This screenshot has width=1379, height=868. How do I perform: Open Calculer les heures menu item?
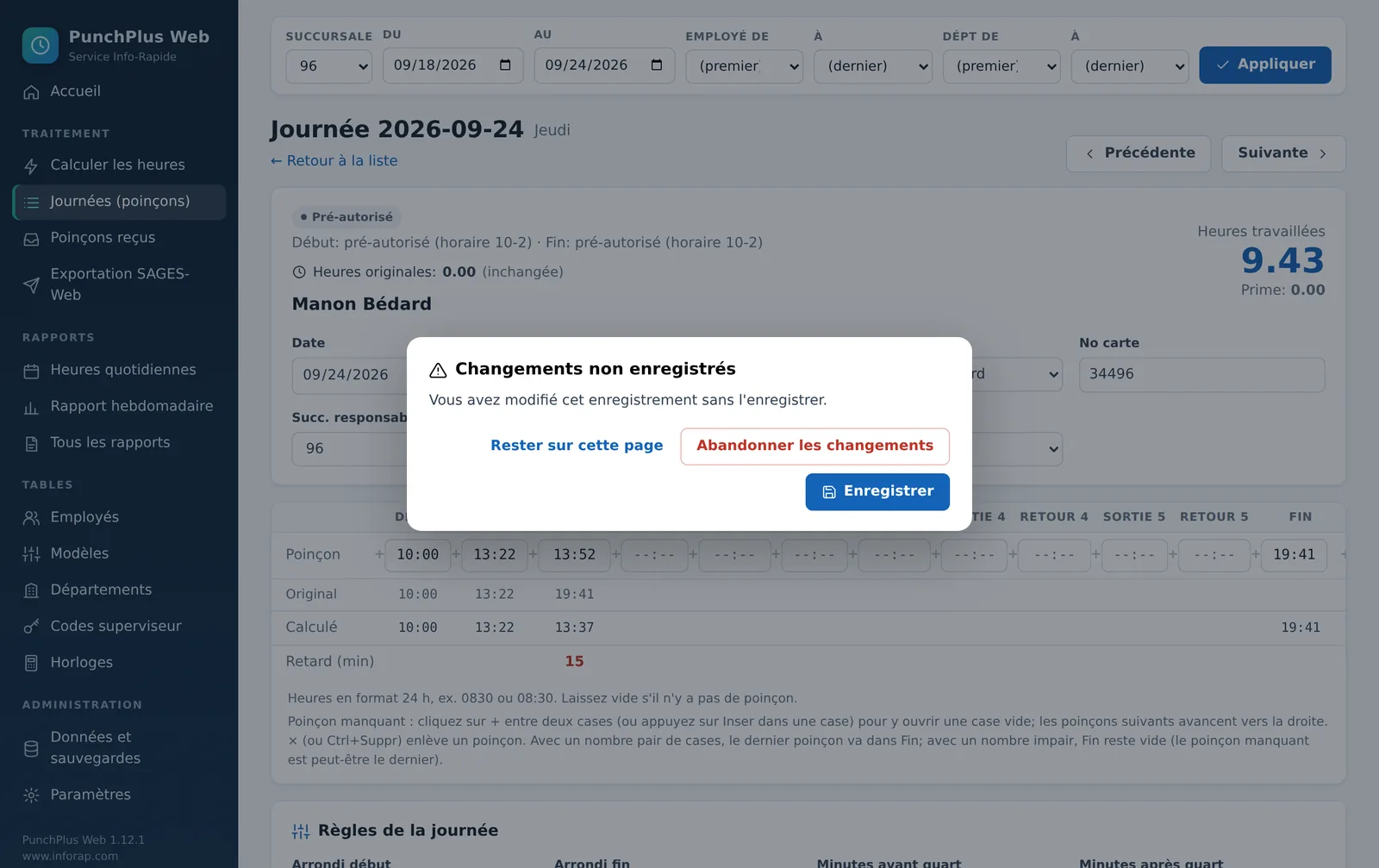pos(119,165)
